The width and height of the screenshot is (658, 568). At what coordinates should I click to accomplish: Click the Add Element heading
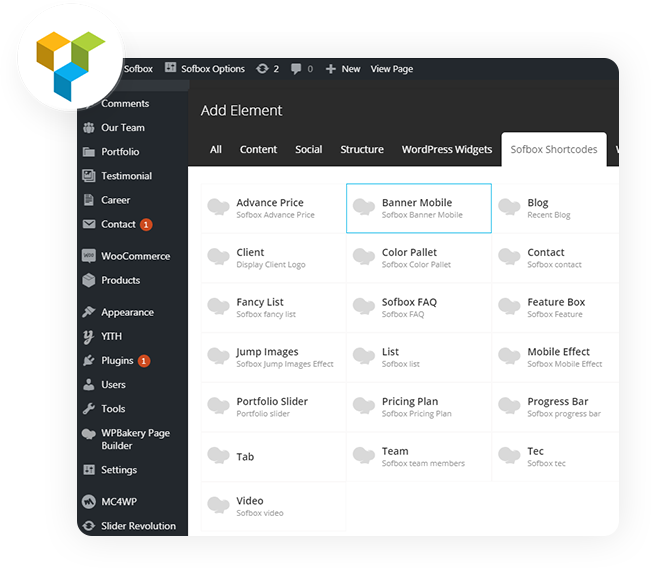pyautogui.click(x=241, y=110)
